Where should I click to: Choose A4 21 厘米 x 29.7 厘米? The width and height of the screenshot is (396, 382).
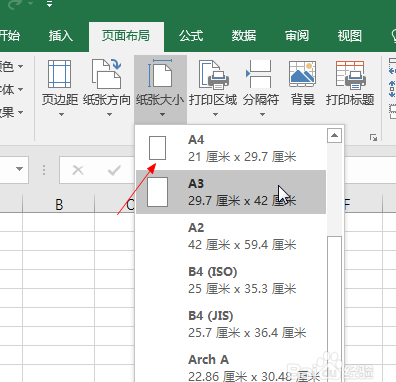click(x=231, y=148)
